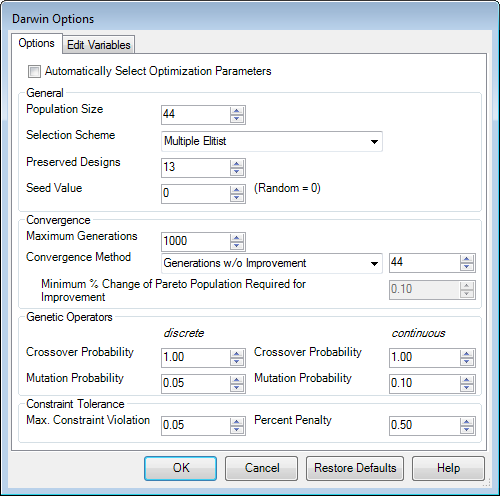This screenshot has width=500, height=496.
Task: Click the Max. Constraint Violation field
Action: tap(196, 426)
